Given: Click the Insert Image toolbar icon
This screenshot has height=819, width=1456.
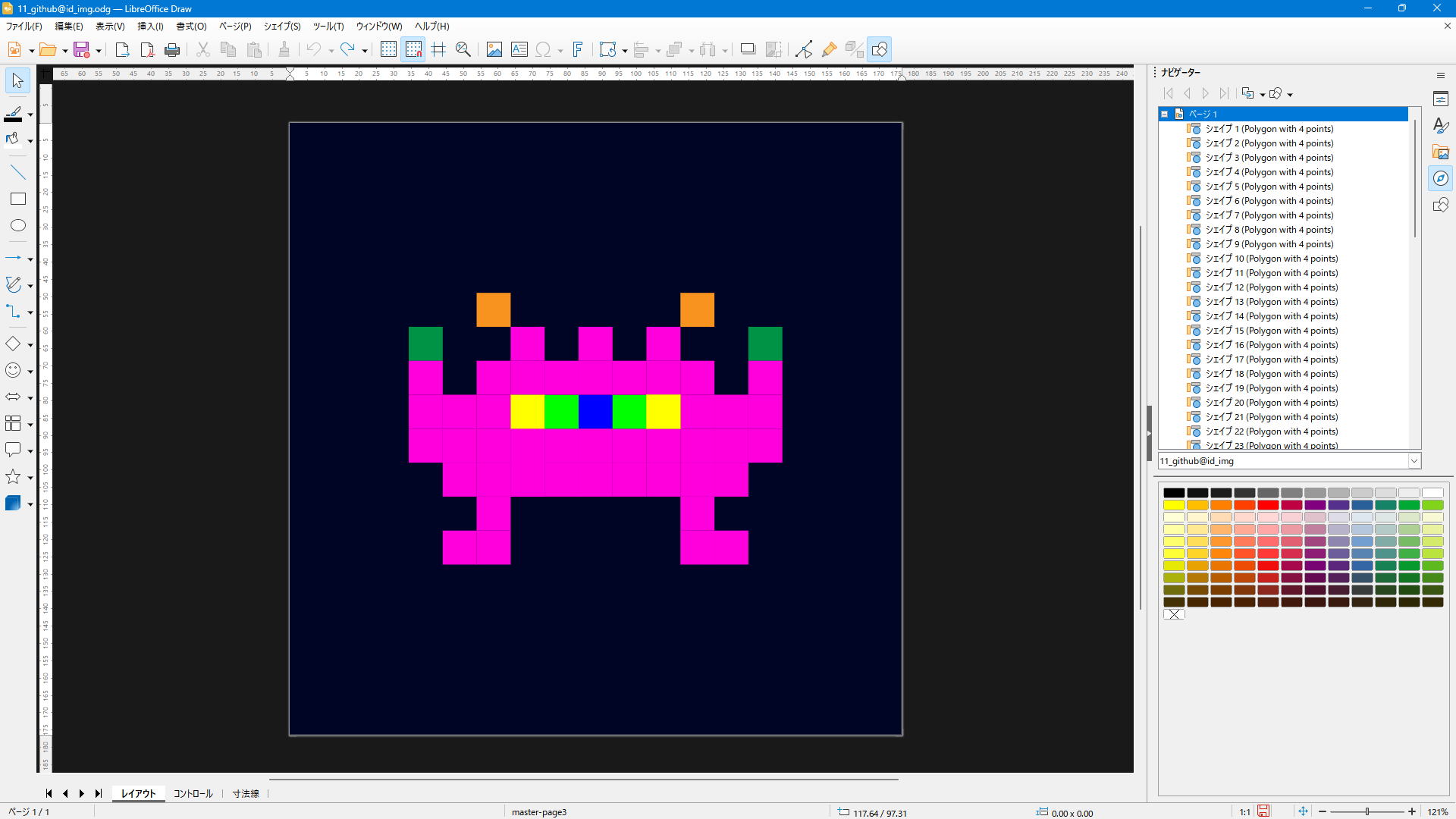Looking at the screenshot, I should click(494, 50).
